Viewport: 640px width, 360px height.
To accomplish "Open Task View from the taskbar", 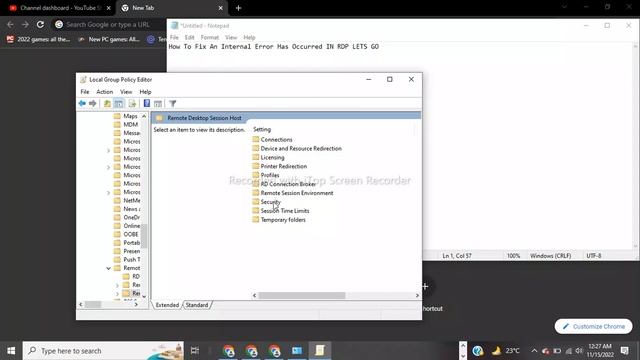I will click(195, 351).
